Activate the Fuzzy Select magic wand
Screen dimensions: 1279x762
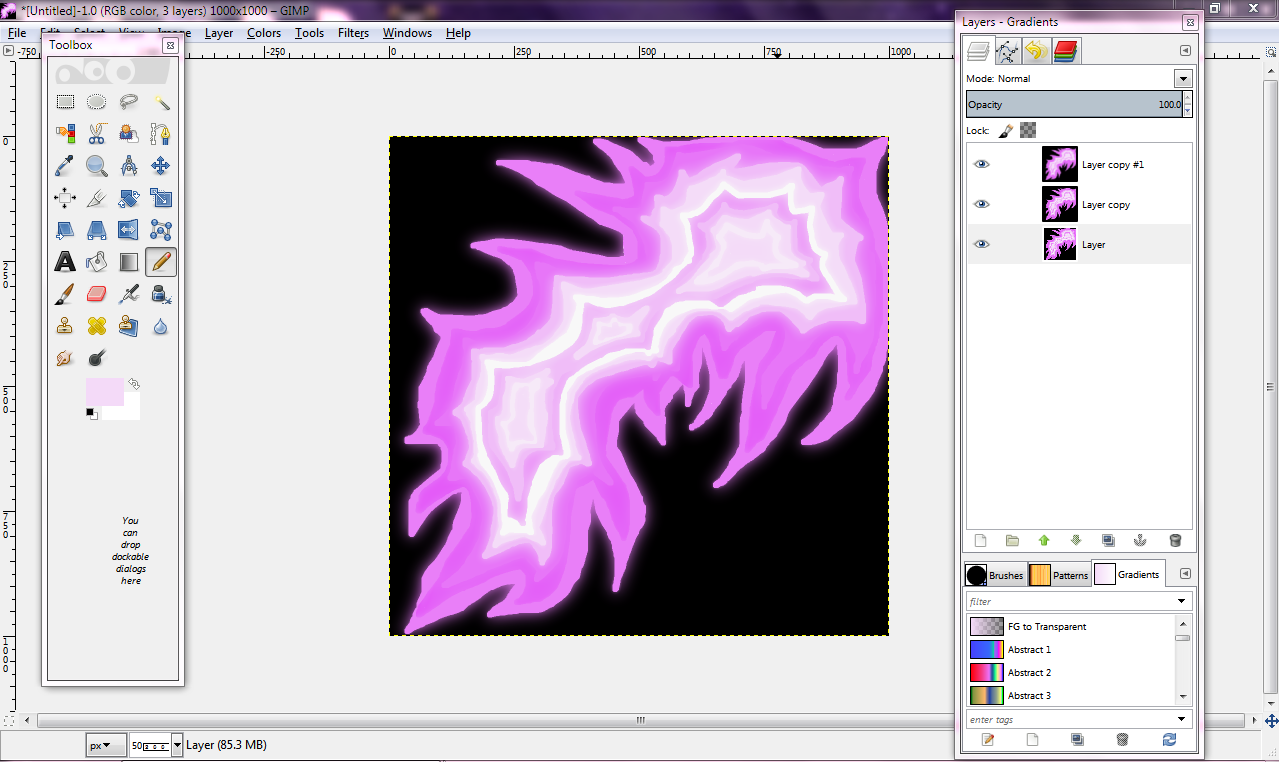[x=161, y=101]
